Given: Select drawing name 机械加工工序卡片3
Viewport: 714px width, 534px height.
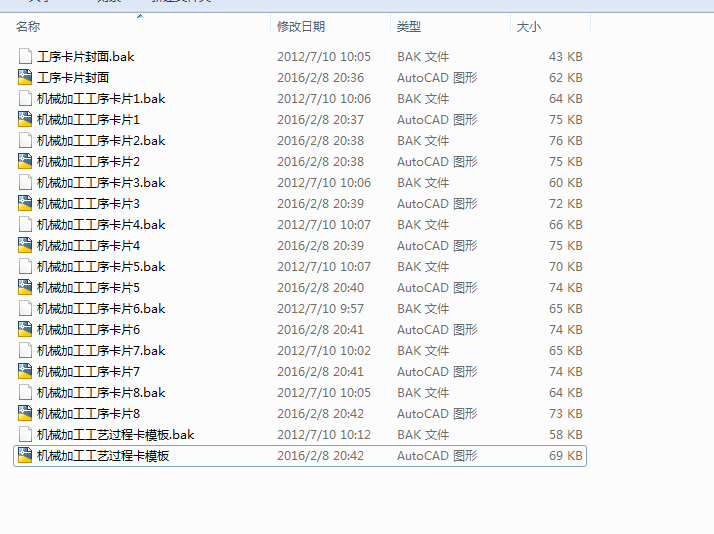Looking at the screenshot, I should [x=88, y=203].
